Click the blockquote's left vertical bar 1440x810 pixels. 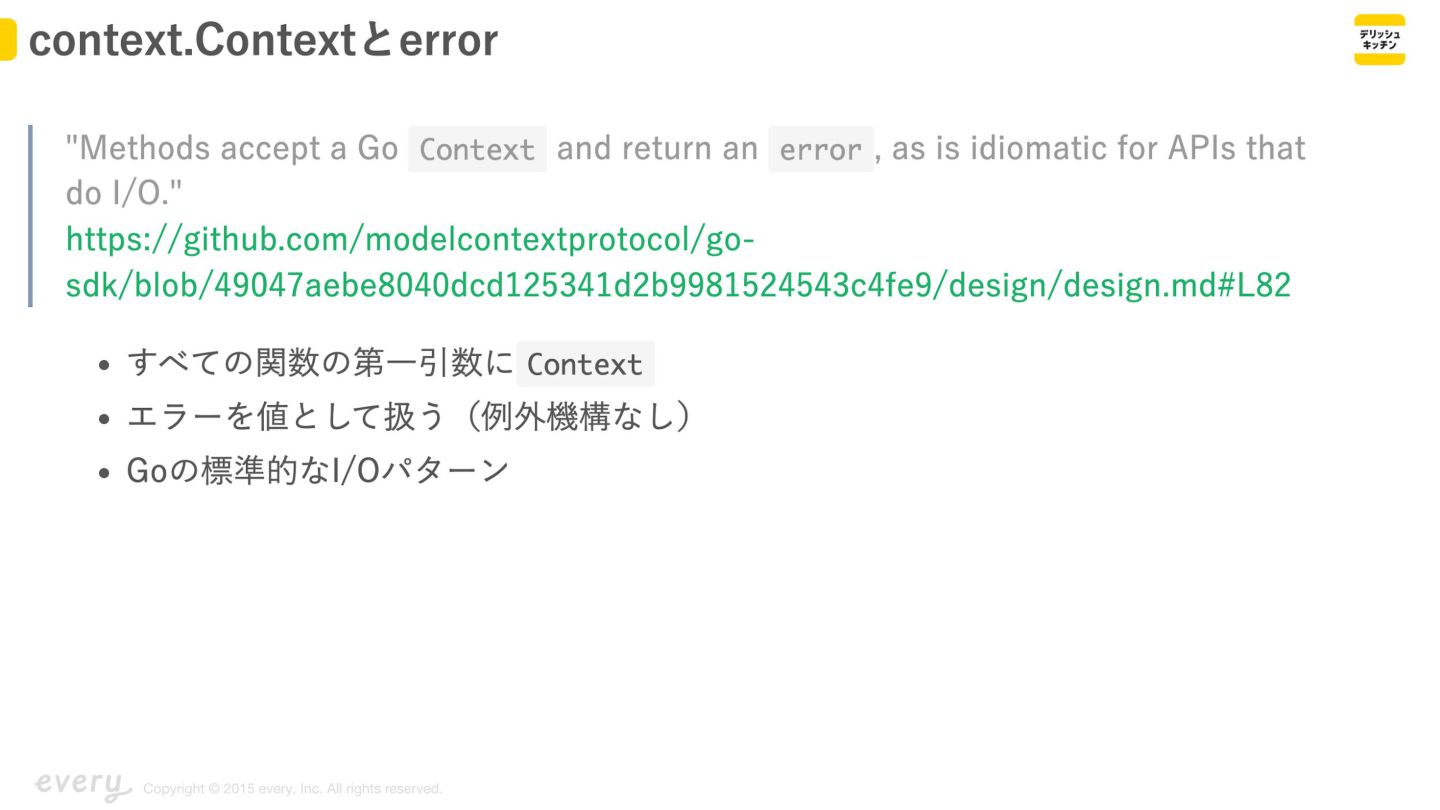point(30,215)
